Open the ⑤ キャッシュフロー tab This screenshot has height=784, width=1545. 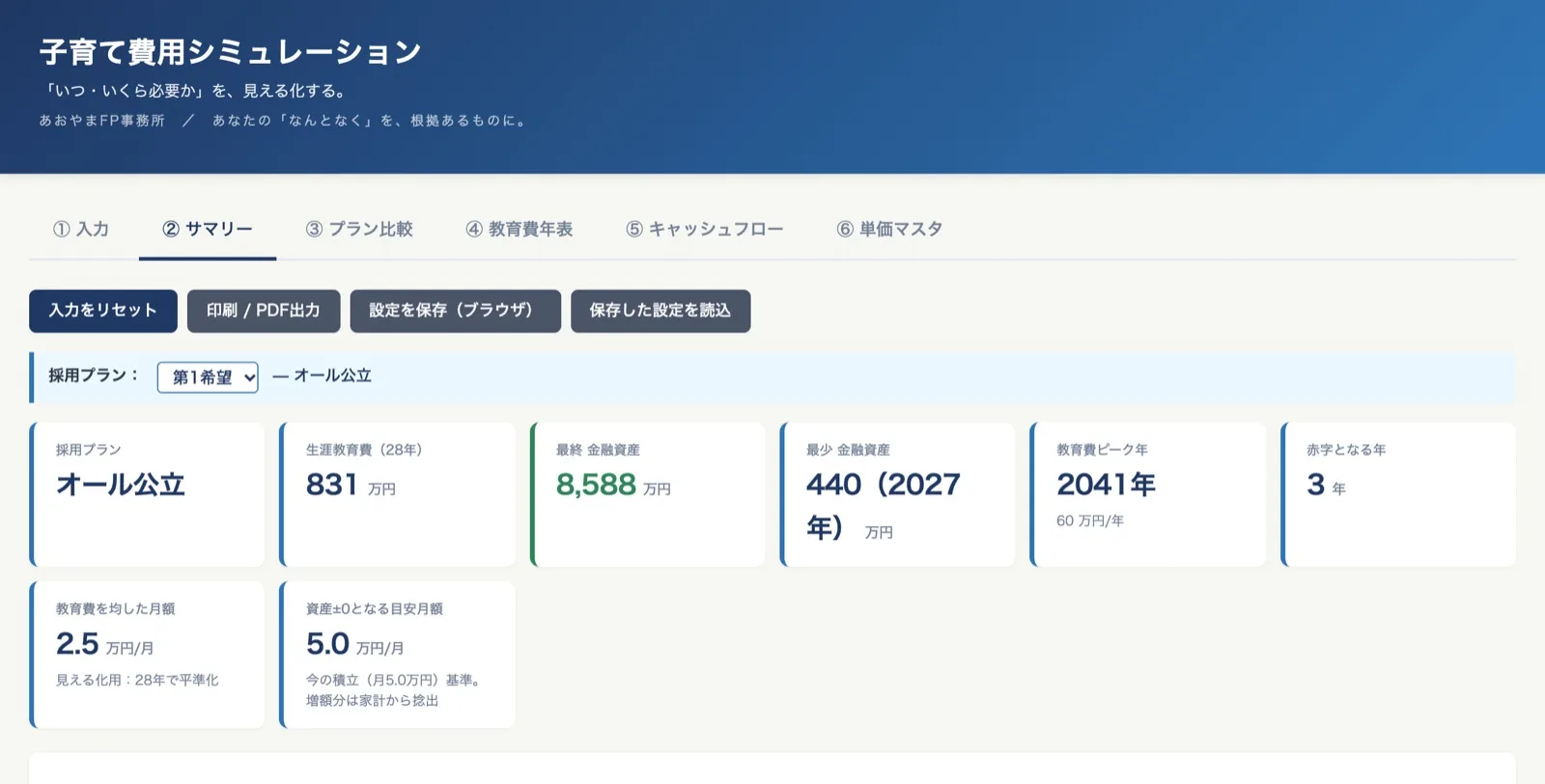point(705,229)
